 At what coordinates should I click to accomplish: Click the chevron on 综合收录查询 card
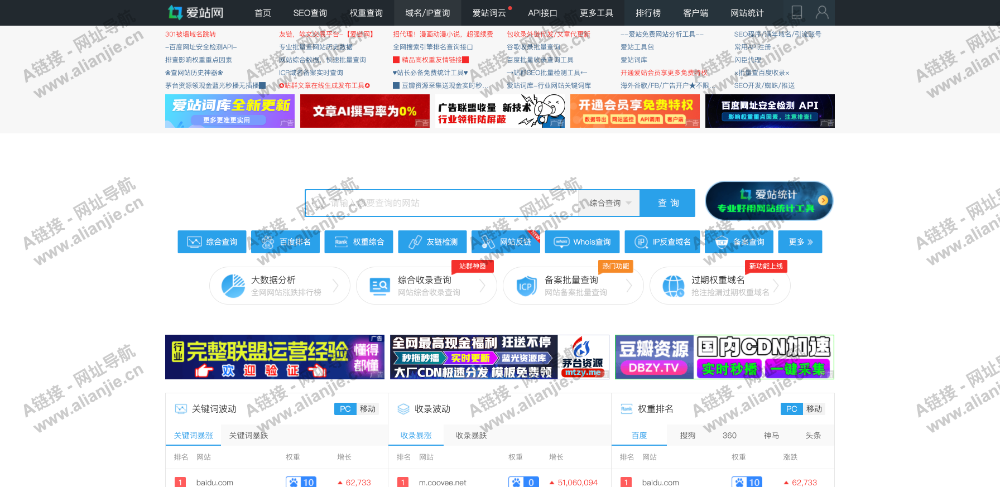[x=482, y=286]
